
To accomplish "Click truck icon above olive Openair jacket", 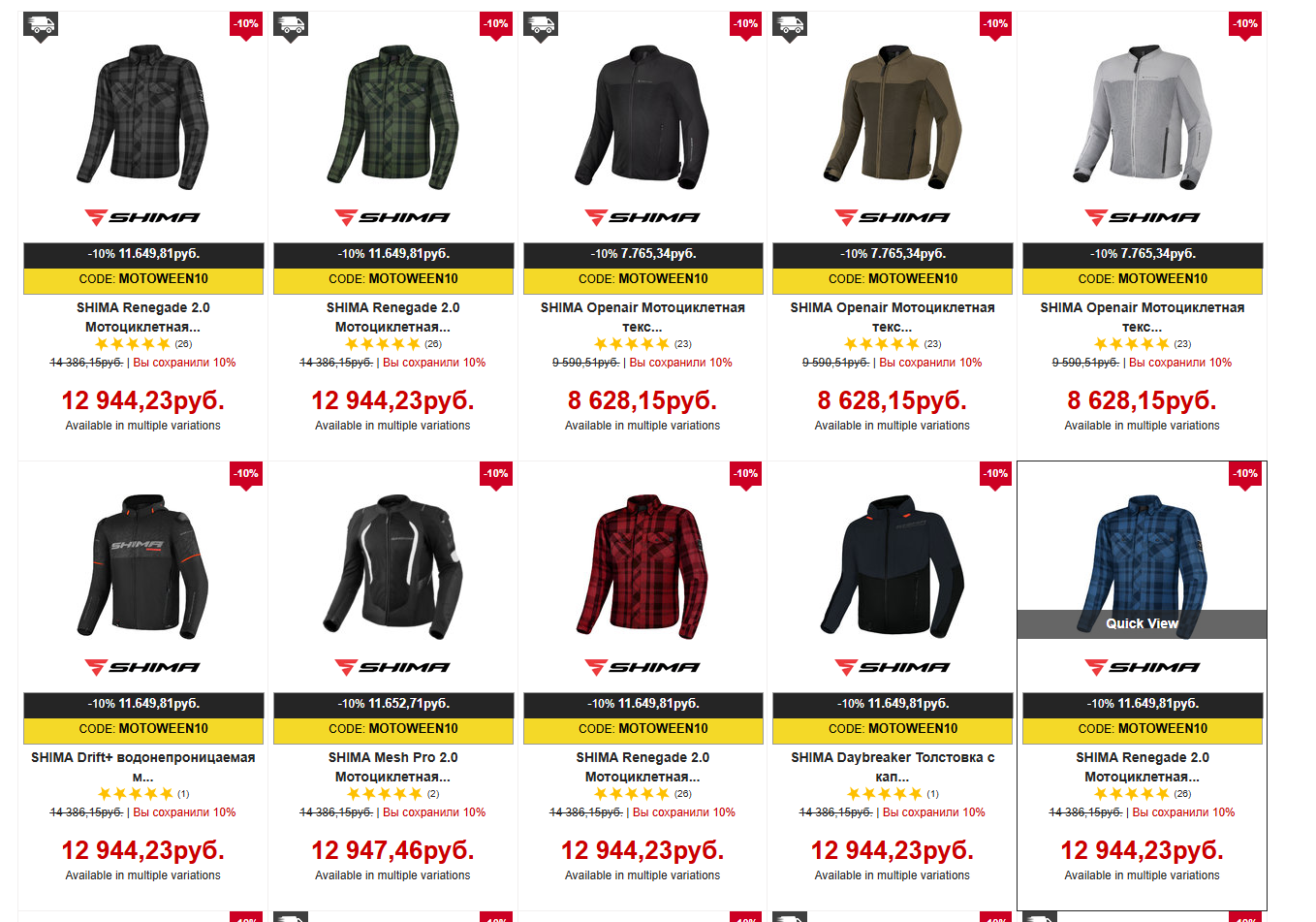I will [x=790, y=27].
